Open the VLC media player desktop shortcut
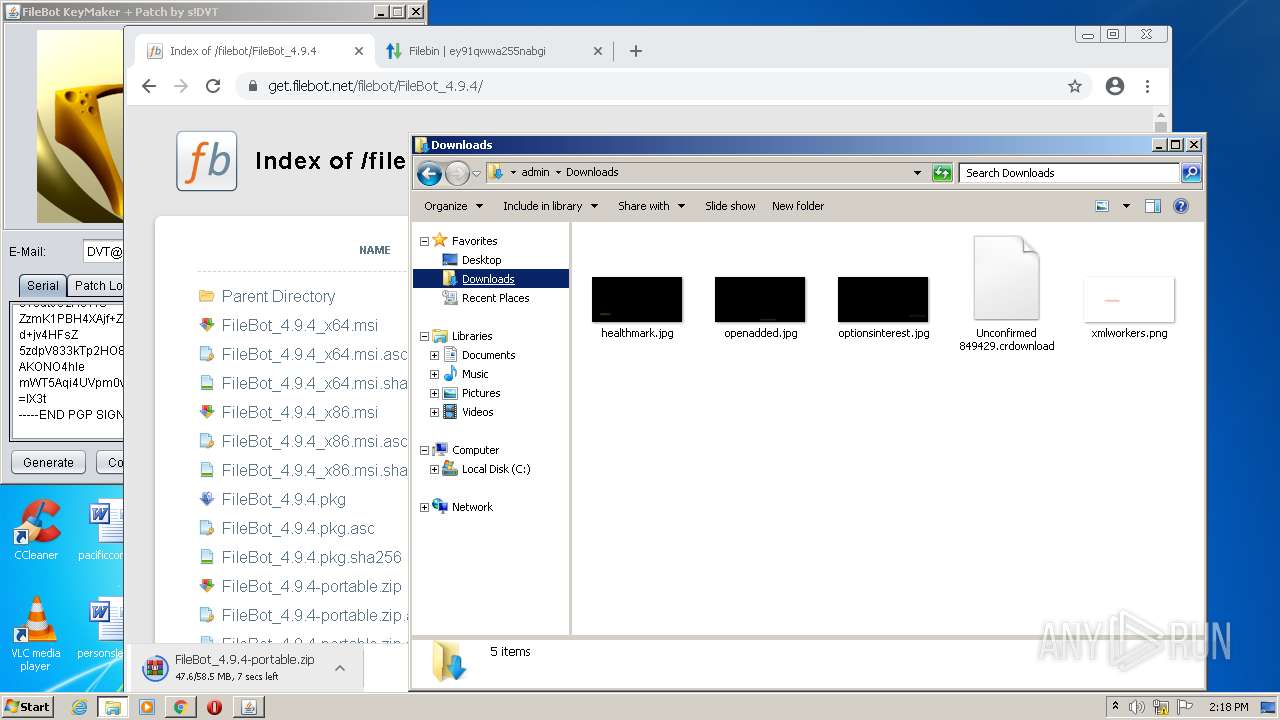1280x720 pixels. point(36,634)
